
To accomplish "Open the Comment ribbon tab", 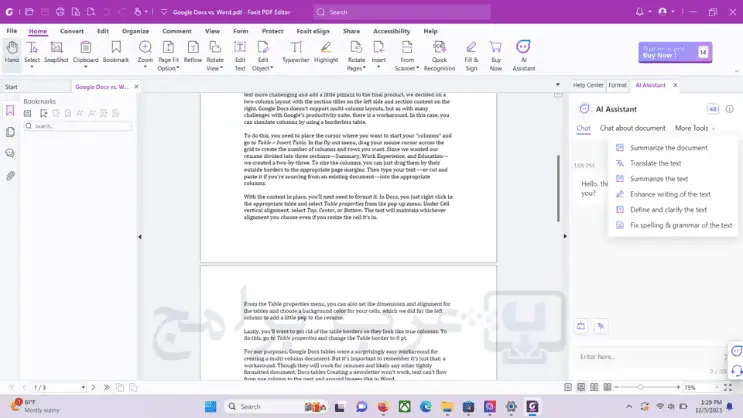I will [177, 31].
